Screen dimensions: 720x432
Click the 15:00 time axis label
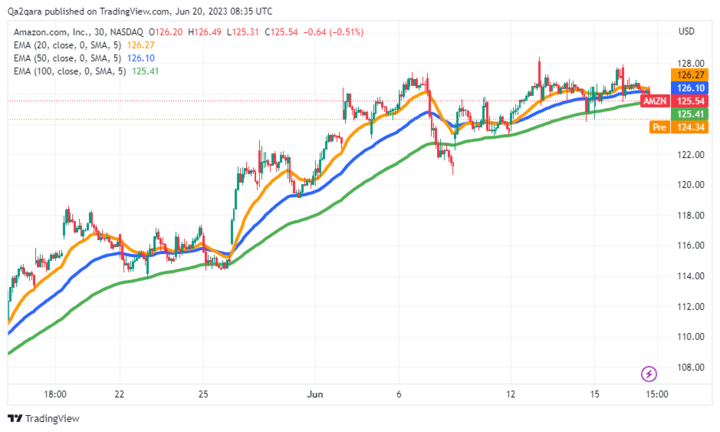[657, 394]
